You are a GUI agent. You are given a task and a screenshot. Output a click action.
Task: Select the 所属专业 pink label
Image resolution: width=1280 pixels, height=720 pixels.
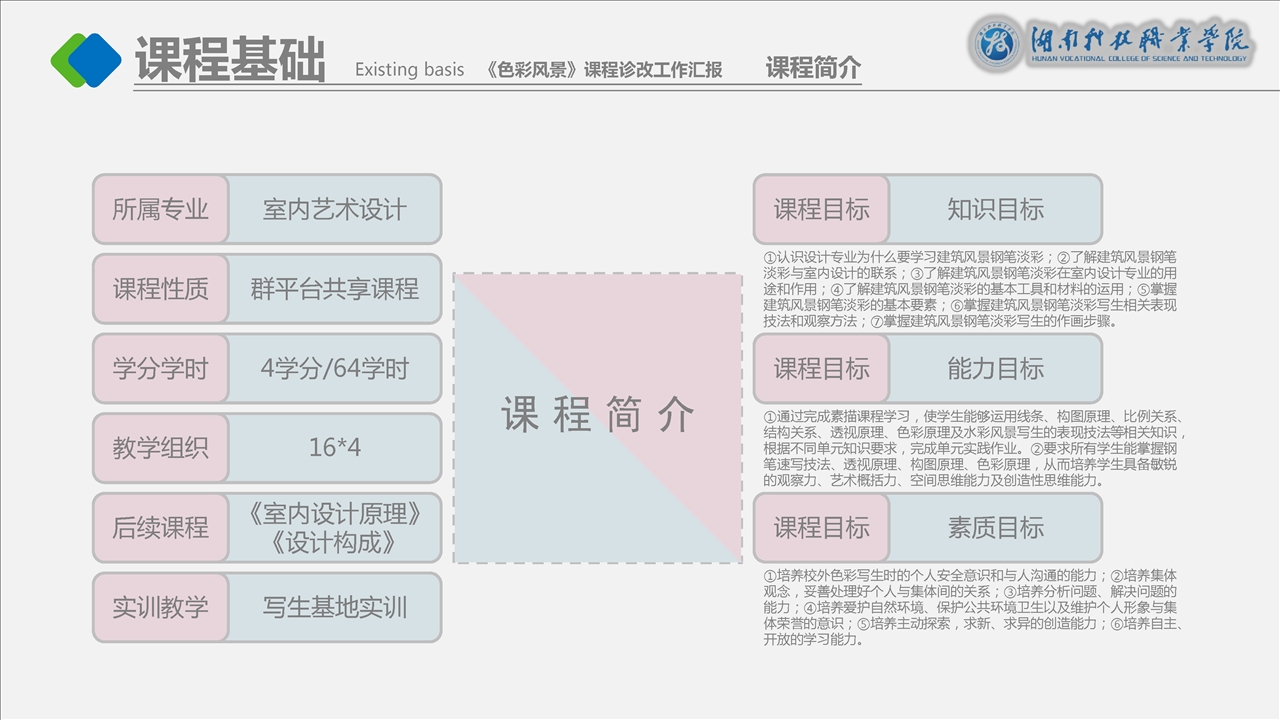(x=161, y=209)
